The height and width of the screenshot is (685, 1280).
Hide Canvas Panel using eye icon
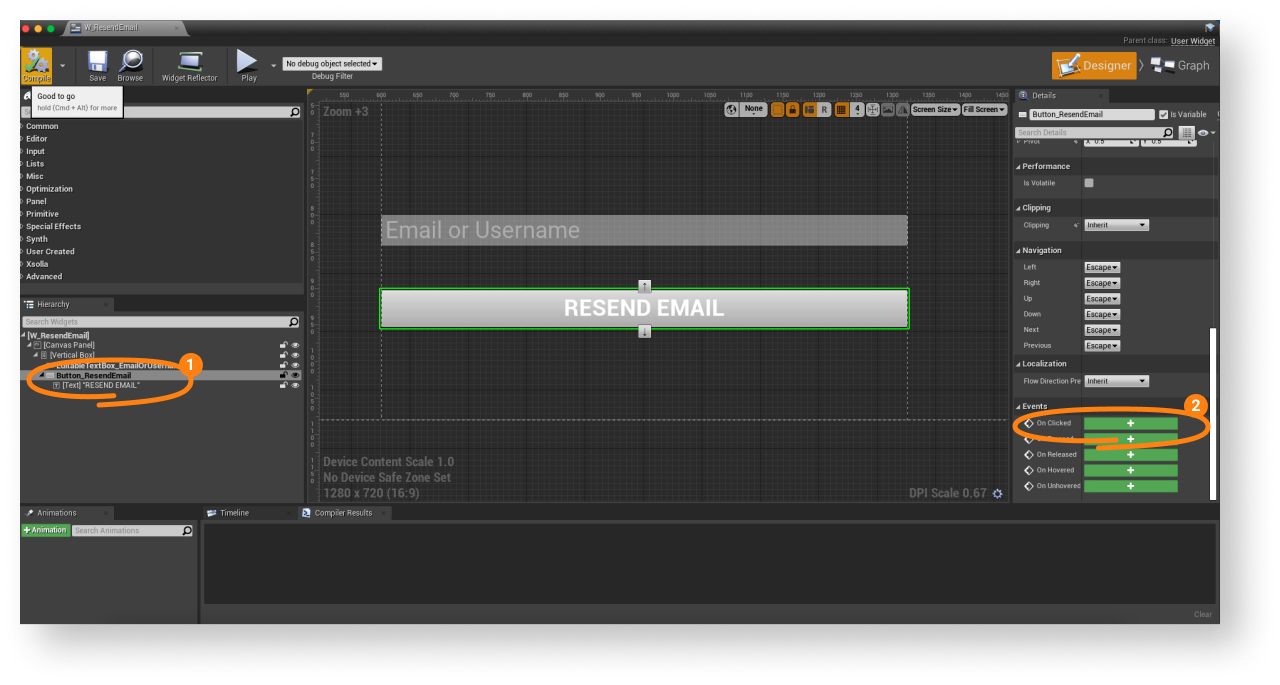pyautogui.click(x=295, y=345)
